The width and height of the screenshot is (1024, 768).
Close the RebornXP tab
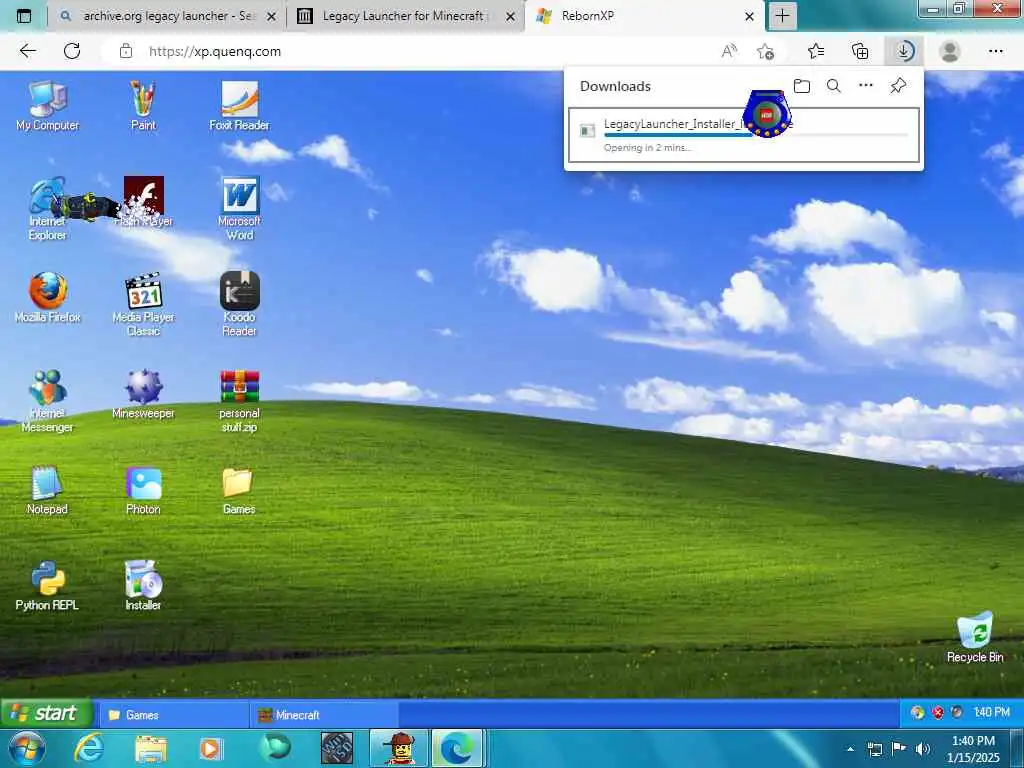point(750,16)
